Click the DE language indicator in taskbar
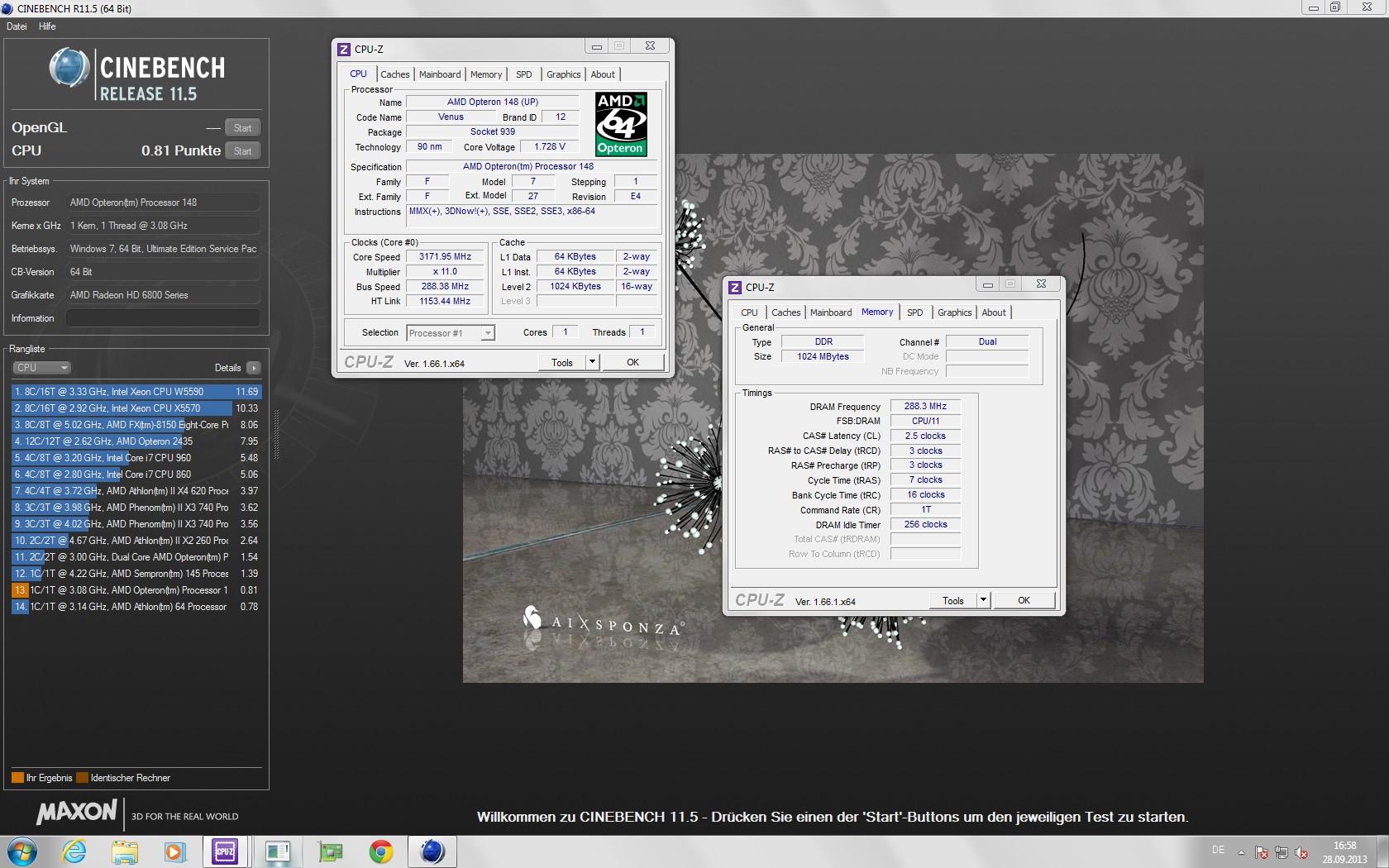 click(x=1218, y=850)
